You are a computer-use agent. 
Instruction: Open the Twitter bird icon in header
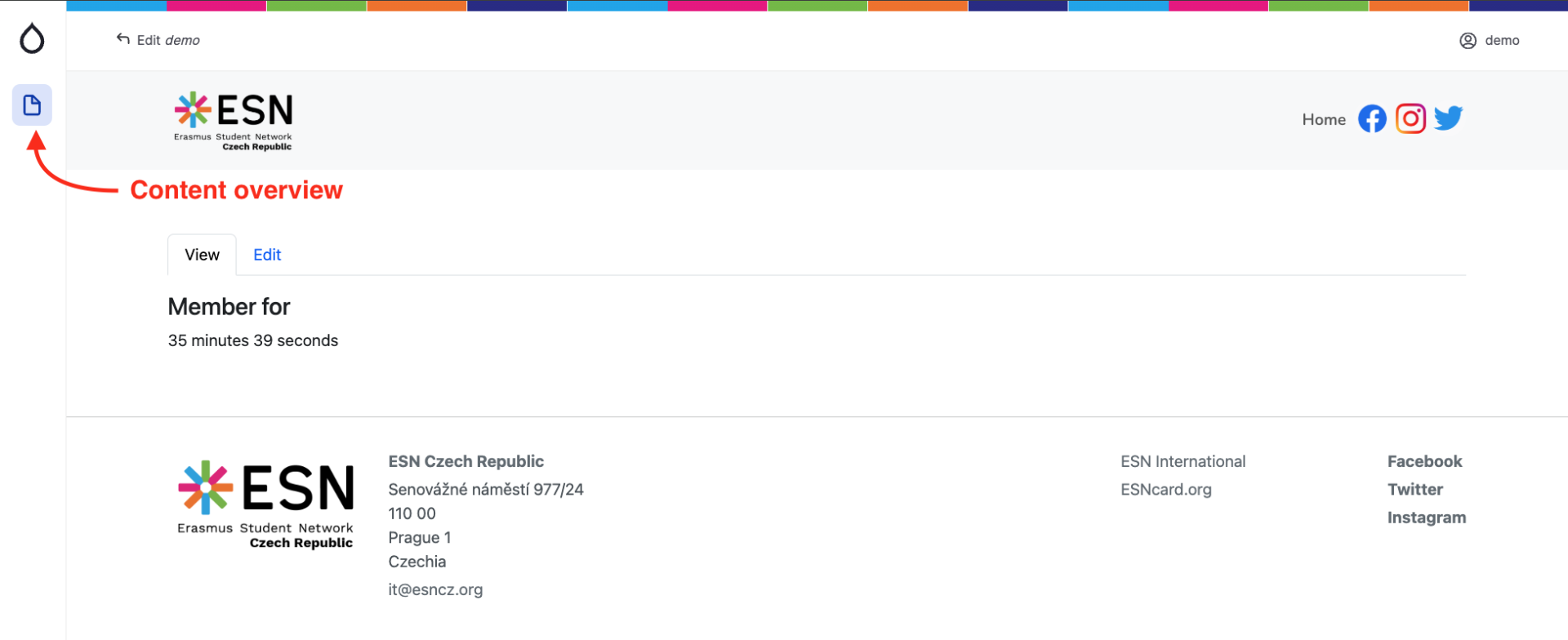coord(1448,119)
